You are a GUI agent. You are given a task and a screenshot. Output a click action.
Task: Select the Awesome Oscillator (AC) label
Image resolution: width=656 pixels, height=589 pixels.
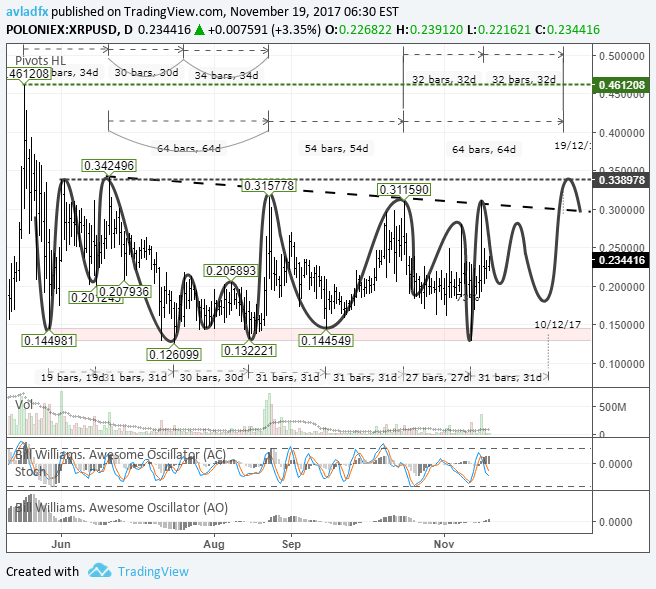120,454
